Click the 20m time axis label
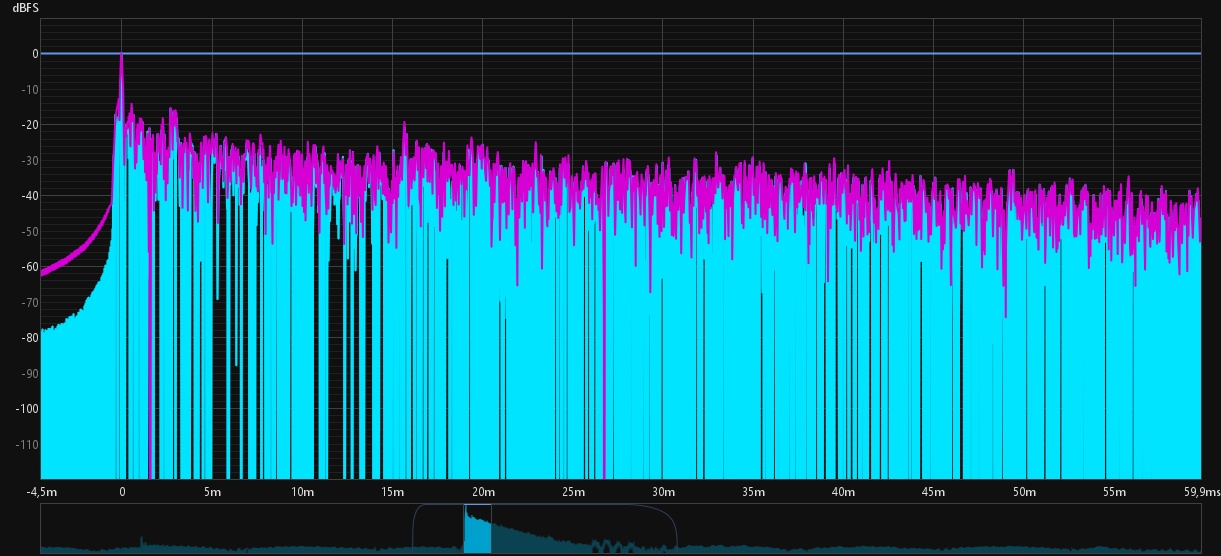1221x556 pixels. point(482,492)
